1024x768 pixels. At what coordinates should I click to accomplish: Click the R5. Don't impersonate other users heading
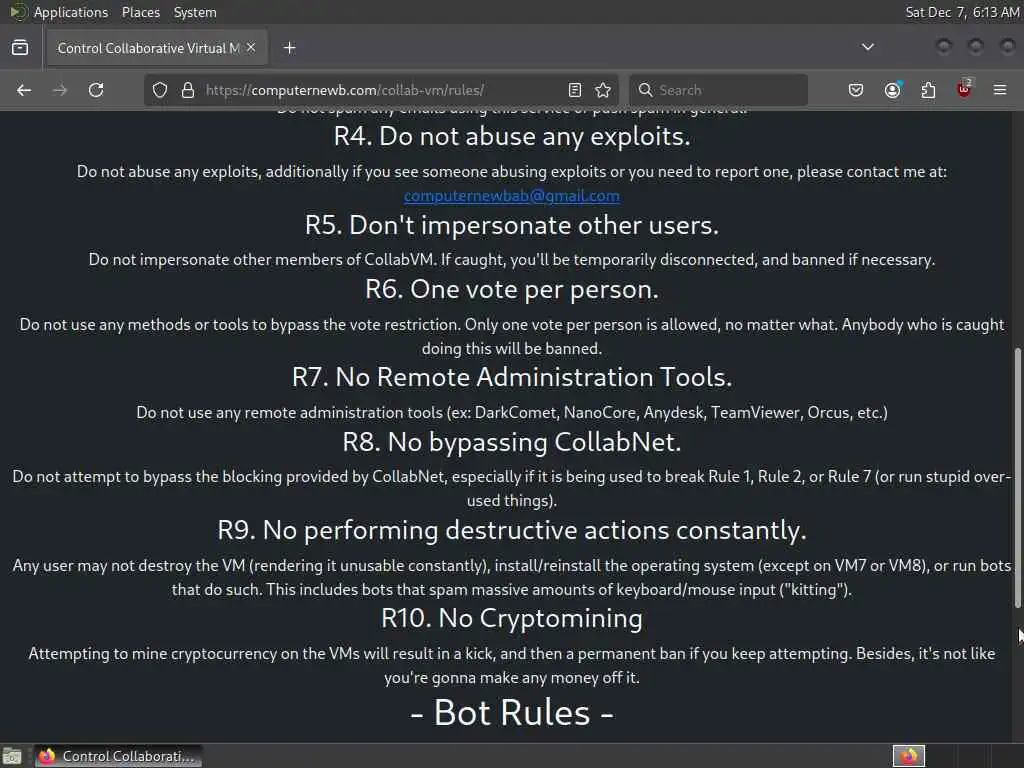[x=512, y=225]
